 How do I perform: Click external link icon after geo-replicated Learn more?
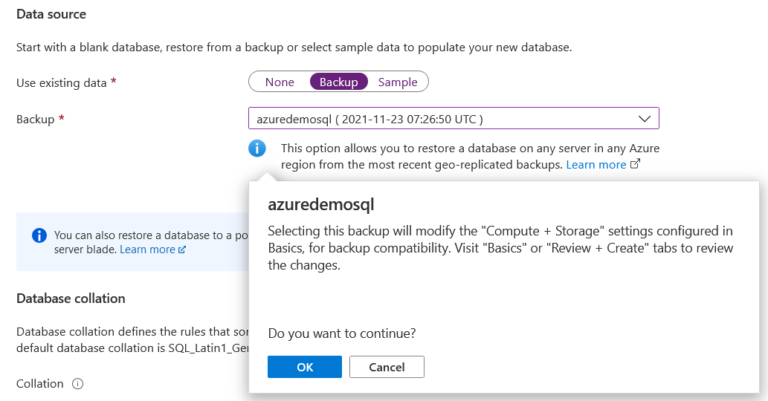pyautogui.click(x=635, y=164)
